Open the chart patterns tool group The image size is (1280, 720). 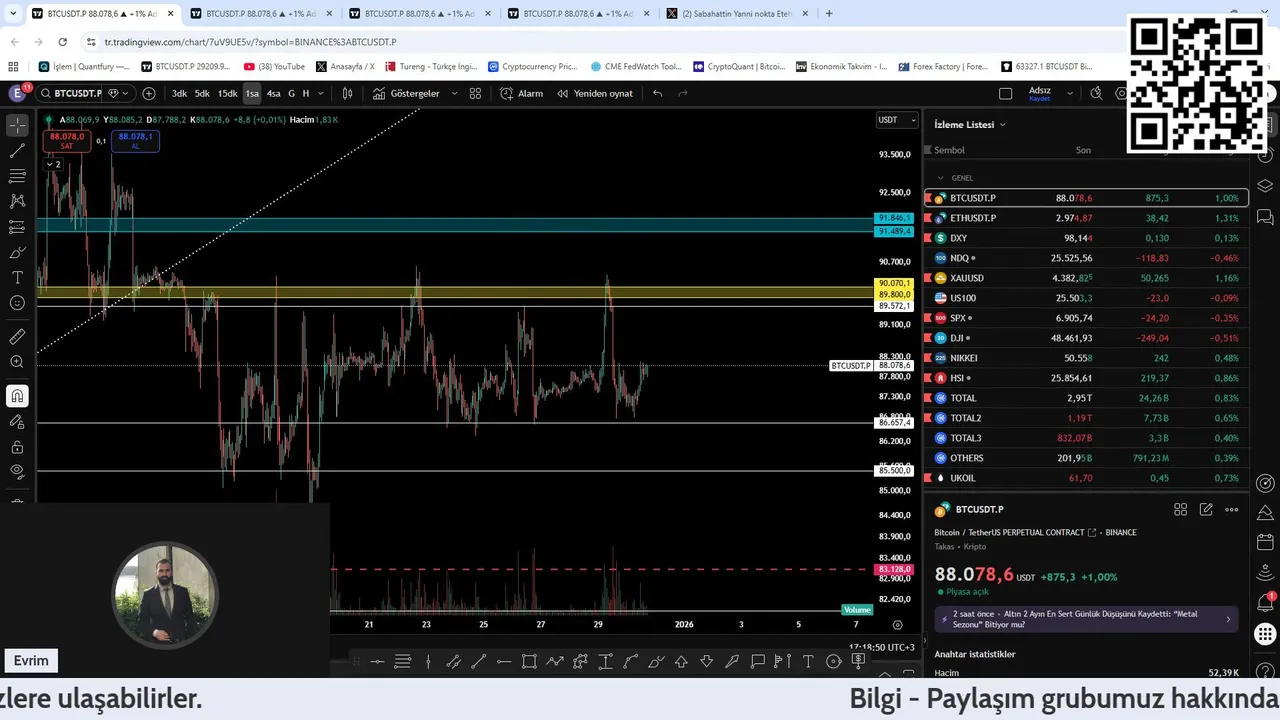[17, 201]
